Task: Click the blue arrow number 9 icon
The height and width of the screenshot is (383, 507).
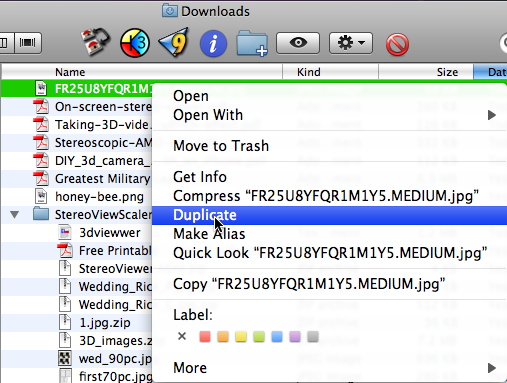Action: pyautogui.click(x=174, y=42)
